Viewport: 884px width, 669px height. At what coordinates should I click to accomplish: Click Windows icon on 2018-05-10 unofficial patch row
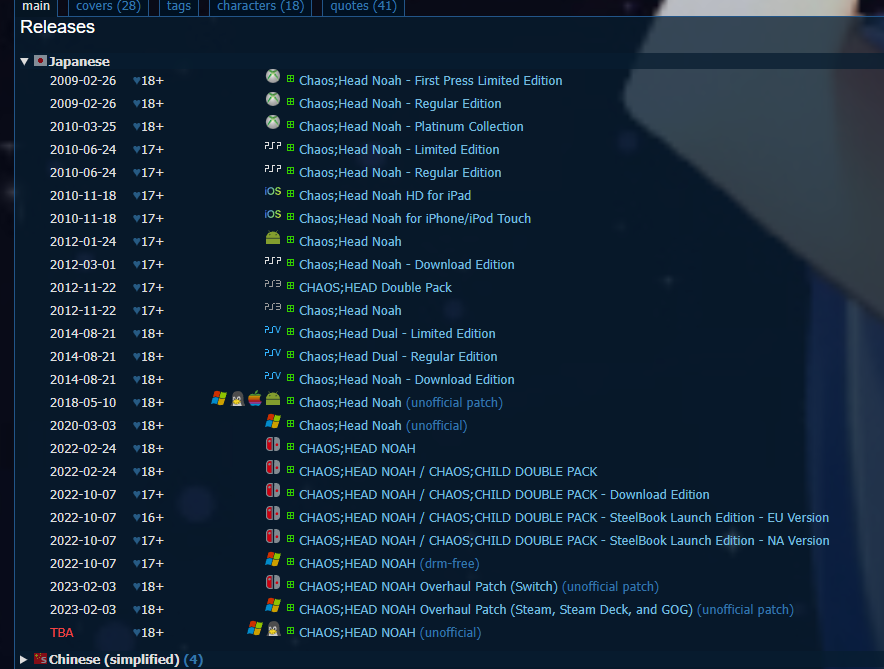pyautogui.click(x=219, y=398)
